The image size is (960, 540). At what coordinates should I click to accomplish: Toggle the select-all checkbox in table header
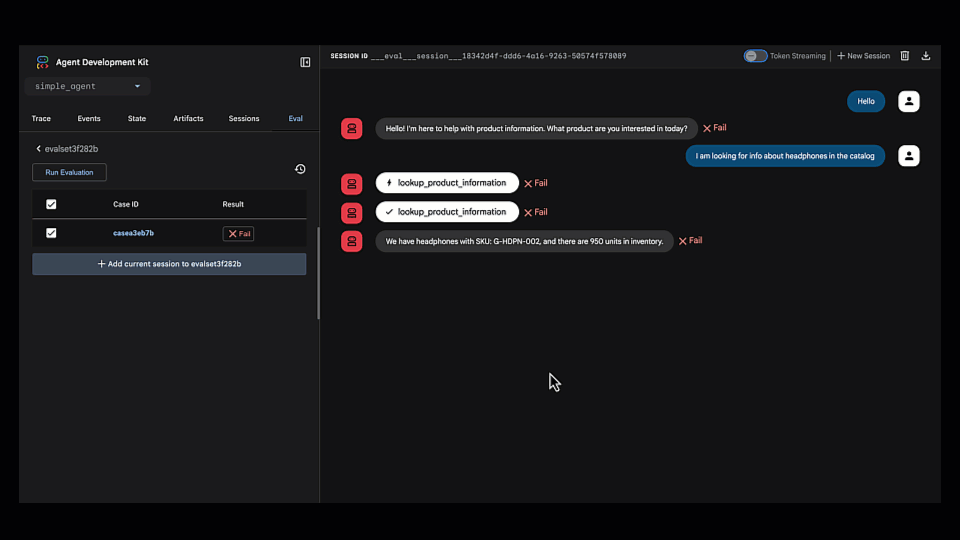(51, 204)
